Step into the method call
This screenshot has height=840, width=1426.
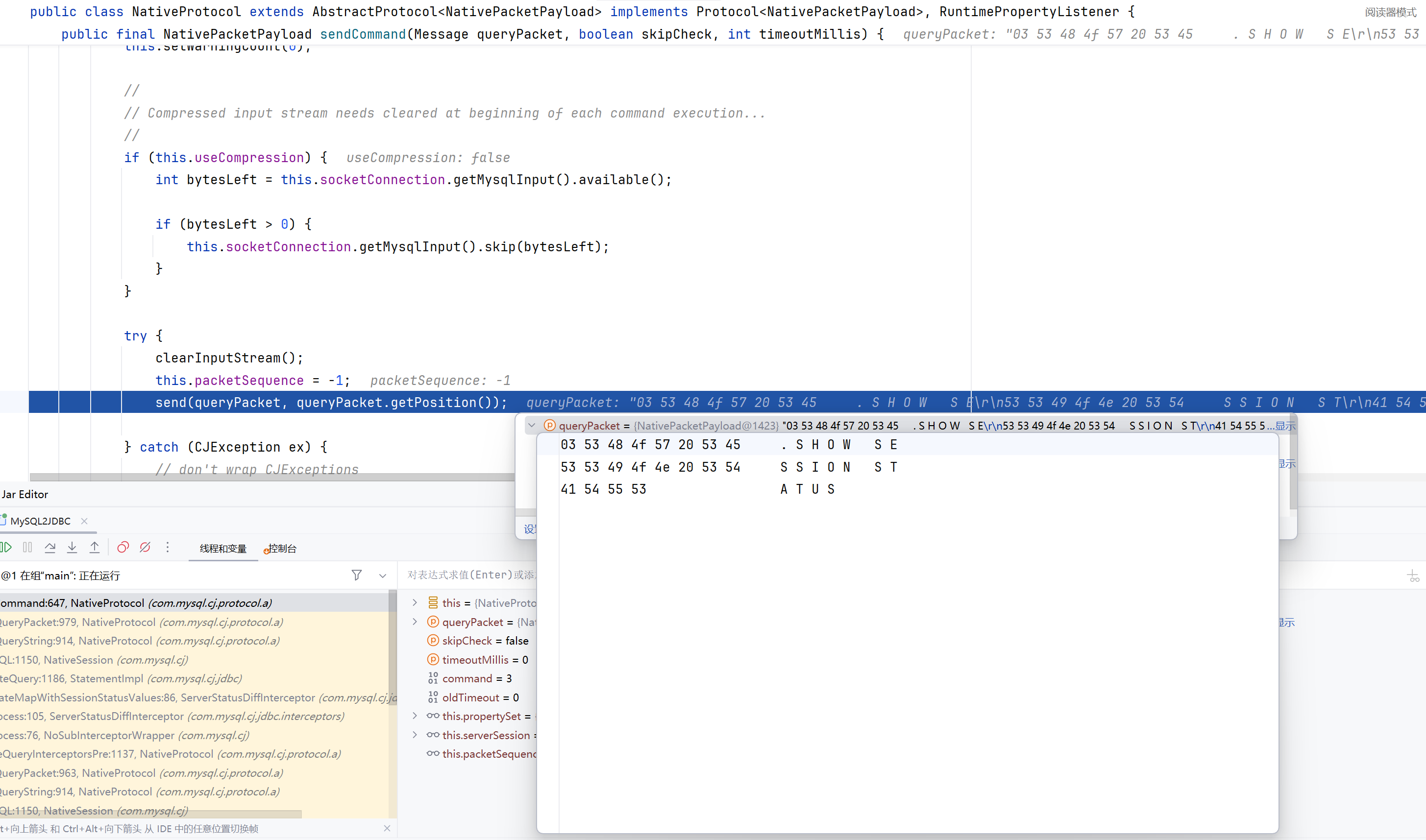point(72,548)
